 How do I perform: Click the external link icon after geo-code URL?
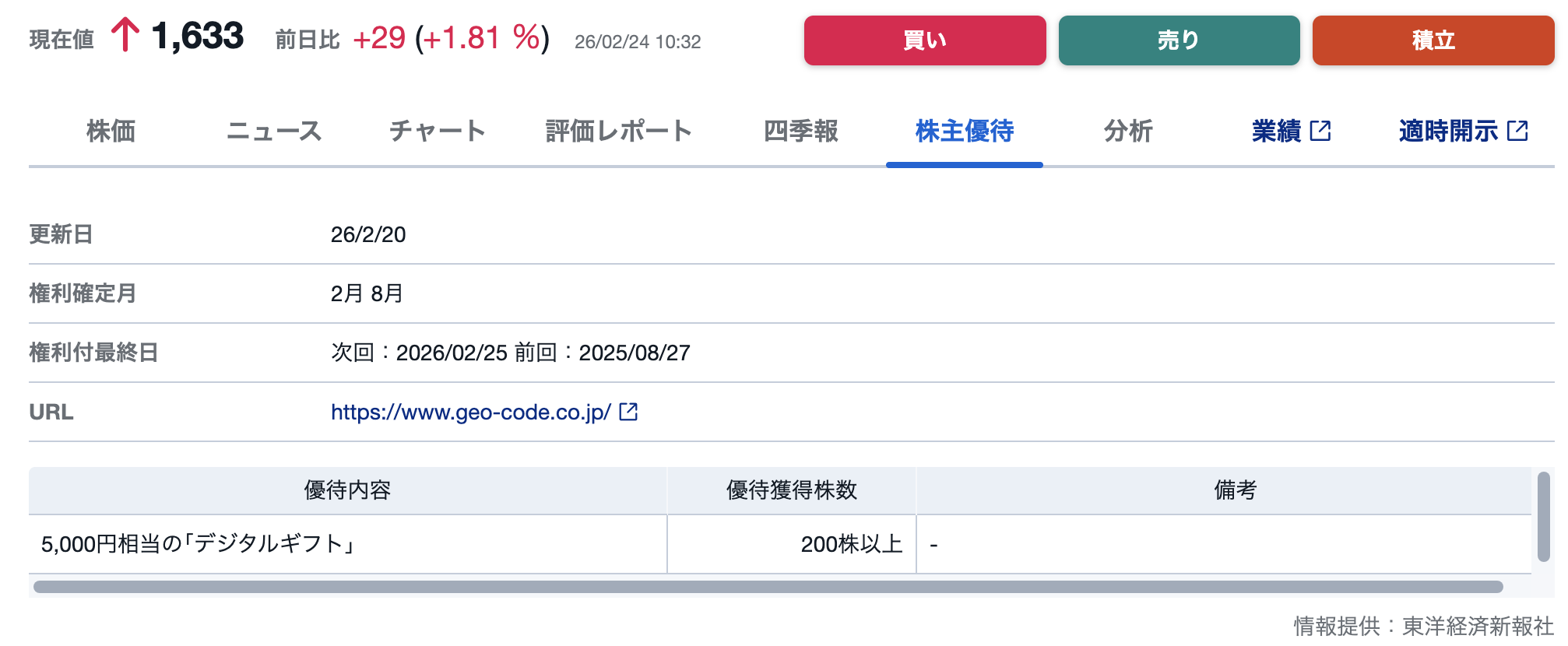point(628,412)
